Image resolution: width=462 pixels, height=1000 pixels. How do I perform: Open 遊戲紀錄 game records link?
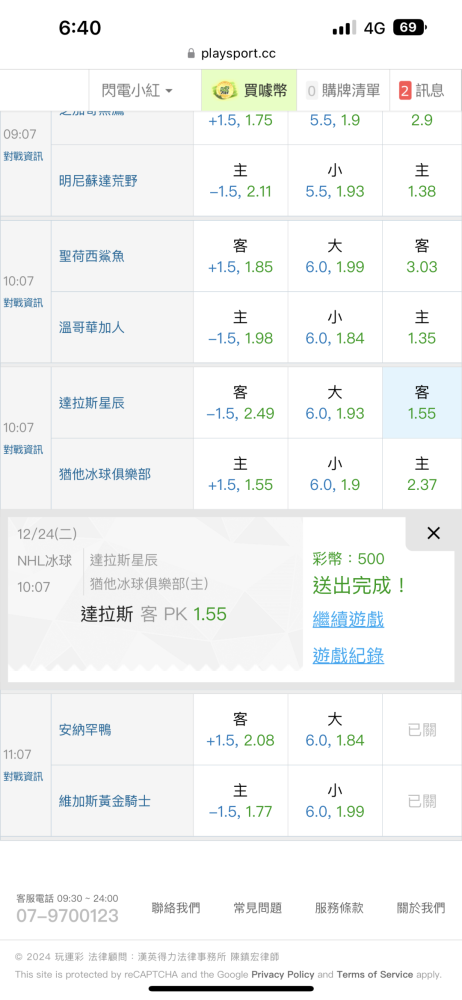tap(348, 656)
